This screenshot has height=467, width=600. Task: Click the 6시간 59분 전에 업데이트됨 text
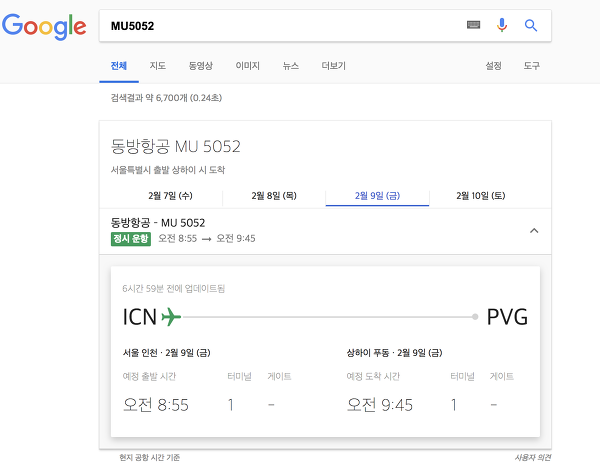(x=173, y=289)
